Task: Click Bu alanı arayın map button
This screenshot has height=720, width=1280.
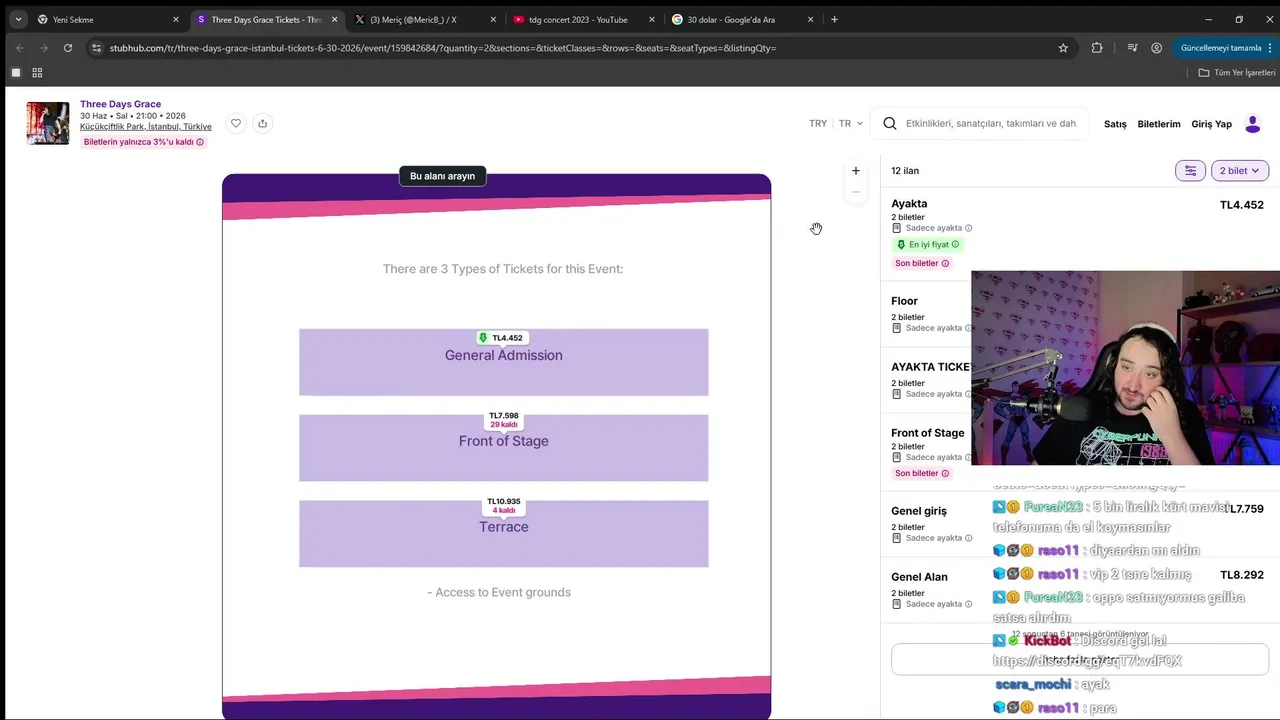Action: pos(442,176)
